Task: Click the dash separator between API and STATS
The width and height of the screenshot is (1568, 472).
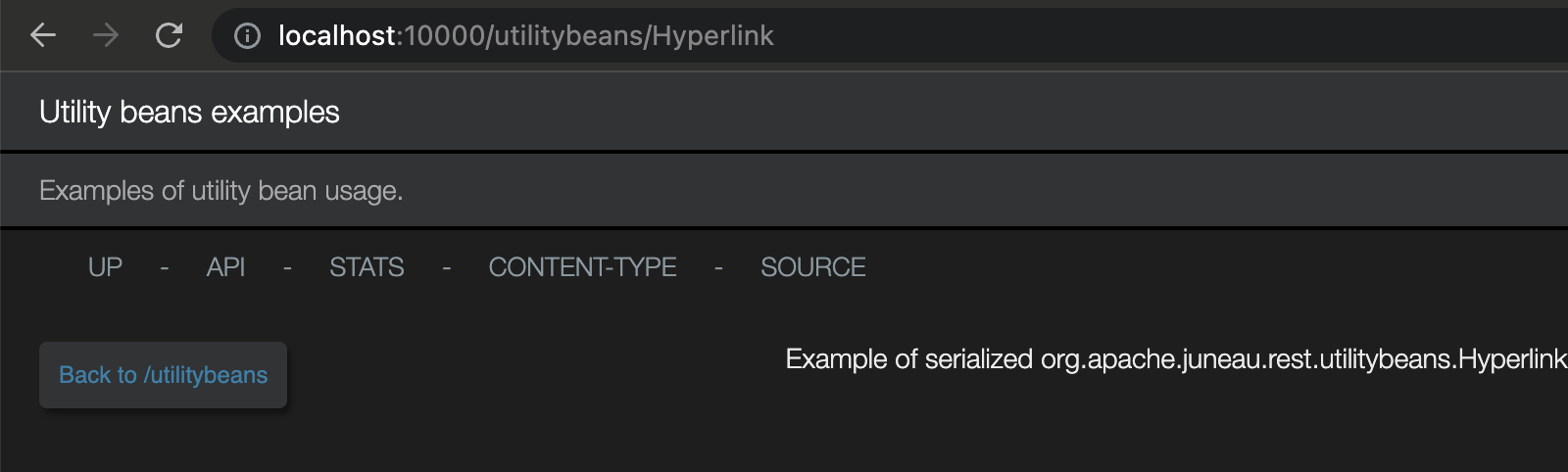Action: point(287,267)
